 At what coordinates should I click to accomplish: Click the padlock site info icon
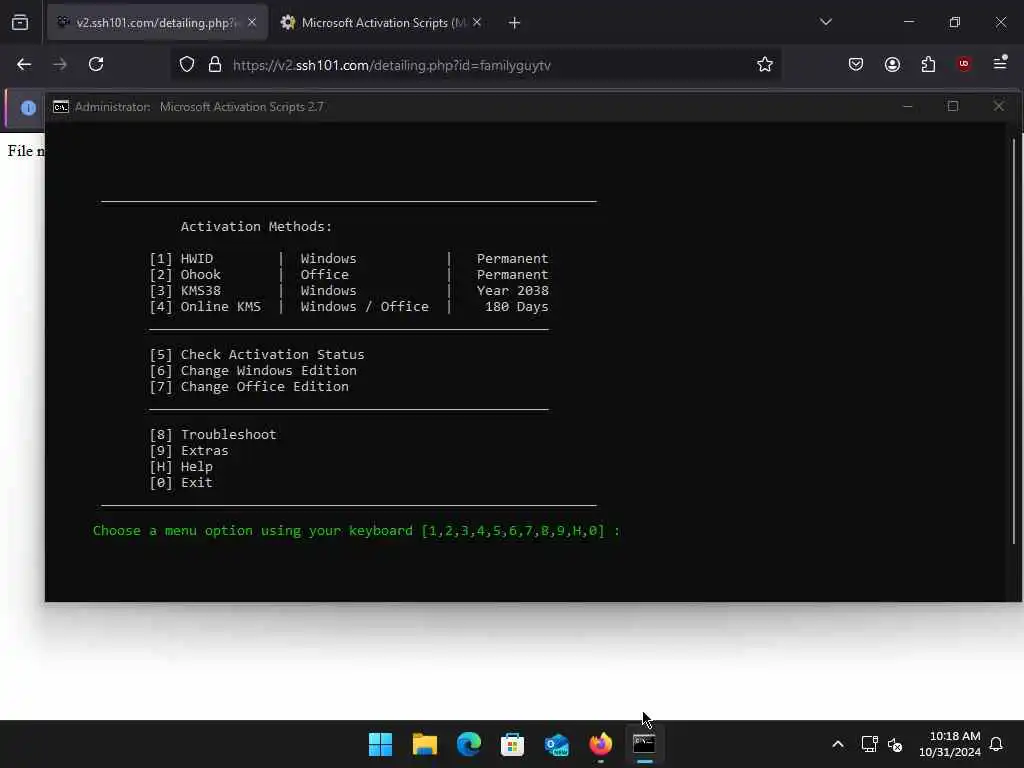click(x=214, y=65)
